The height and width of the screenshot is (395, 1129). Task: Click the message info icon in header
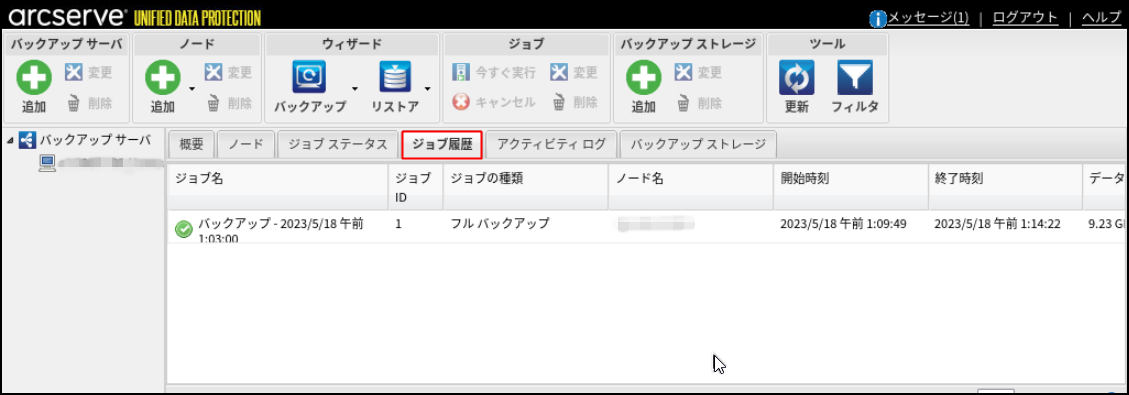coord(878,18)
